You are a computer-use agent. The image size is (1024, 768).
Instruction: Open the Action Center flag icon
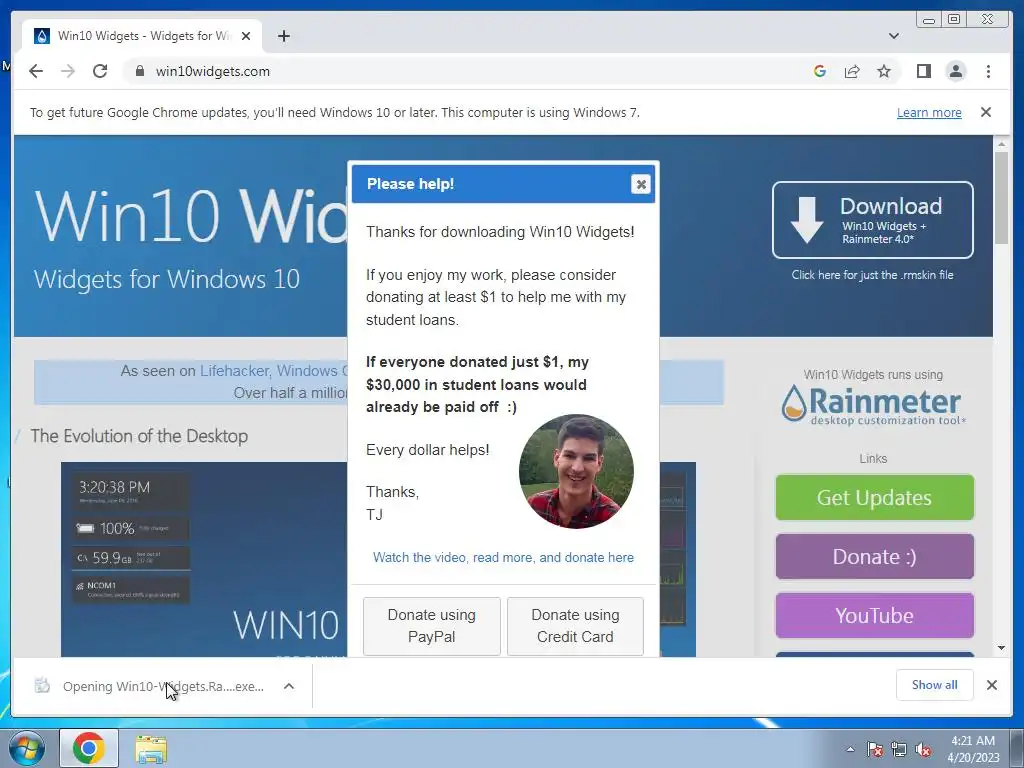click(x=874, y=750)
